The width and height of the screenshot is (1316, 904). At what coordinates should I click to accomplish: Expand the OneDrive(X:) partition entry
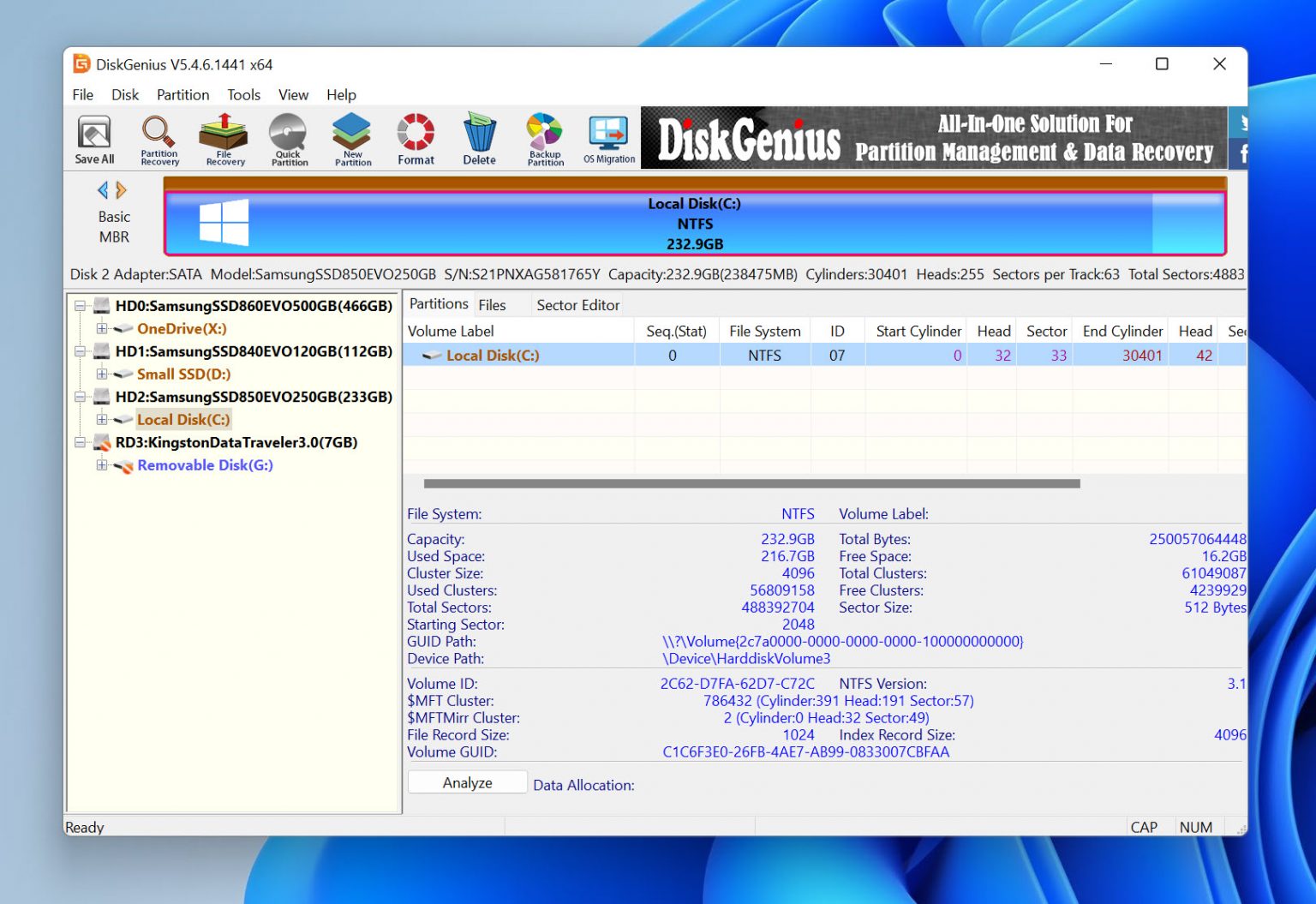click(102, 328)
